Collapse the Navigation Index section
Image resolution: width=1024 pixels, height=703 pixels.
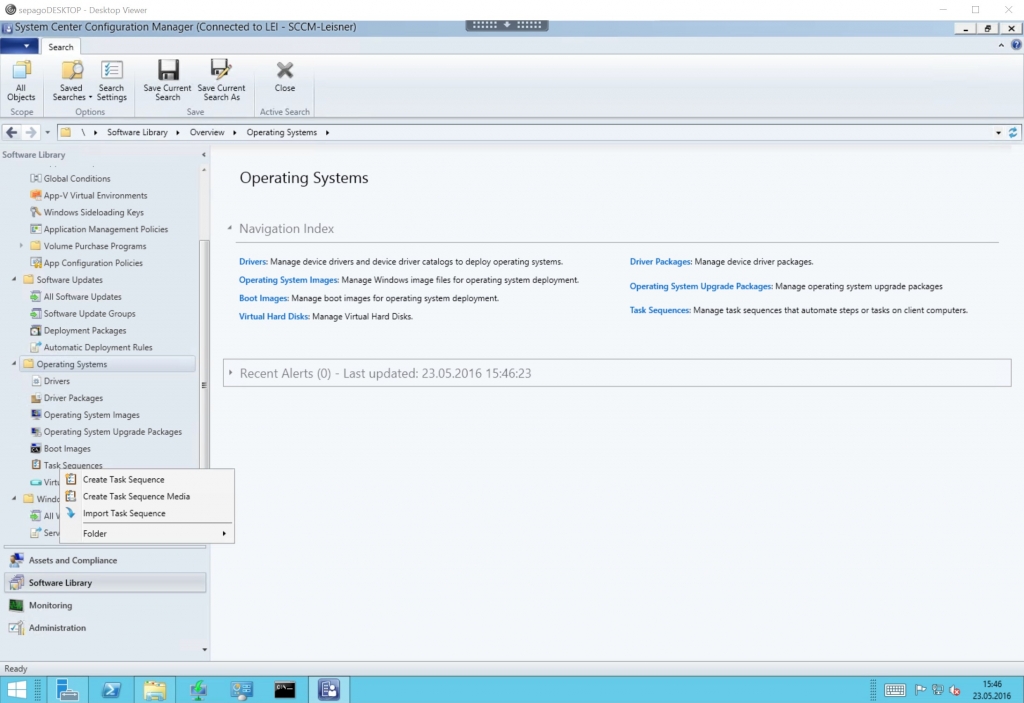click(x=229, y=228)
